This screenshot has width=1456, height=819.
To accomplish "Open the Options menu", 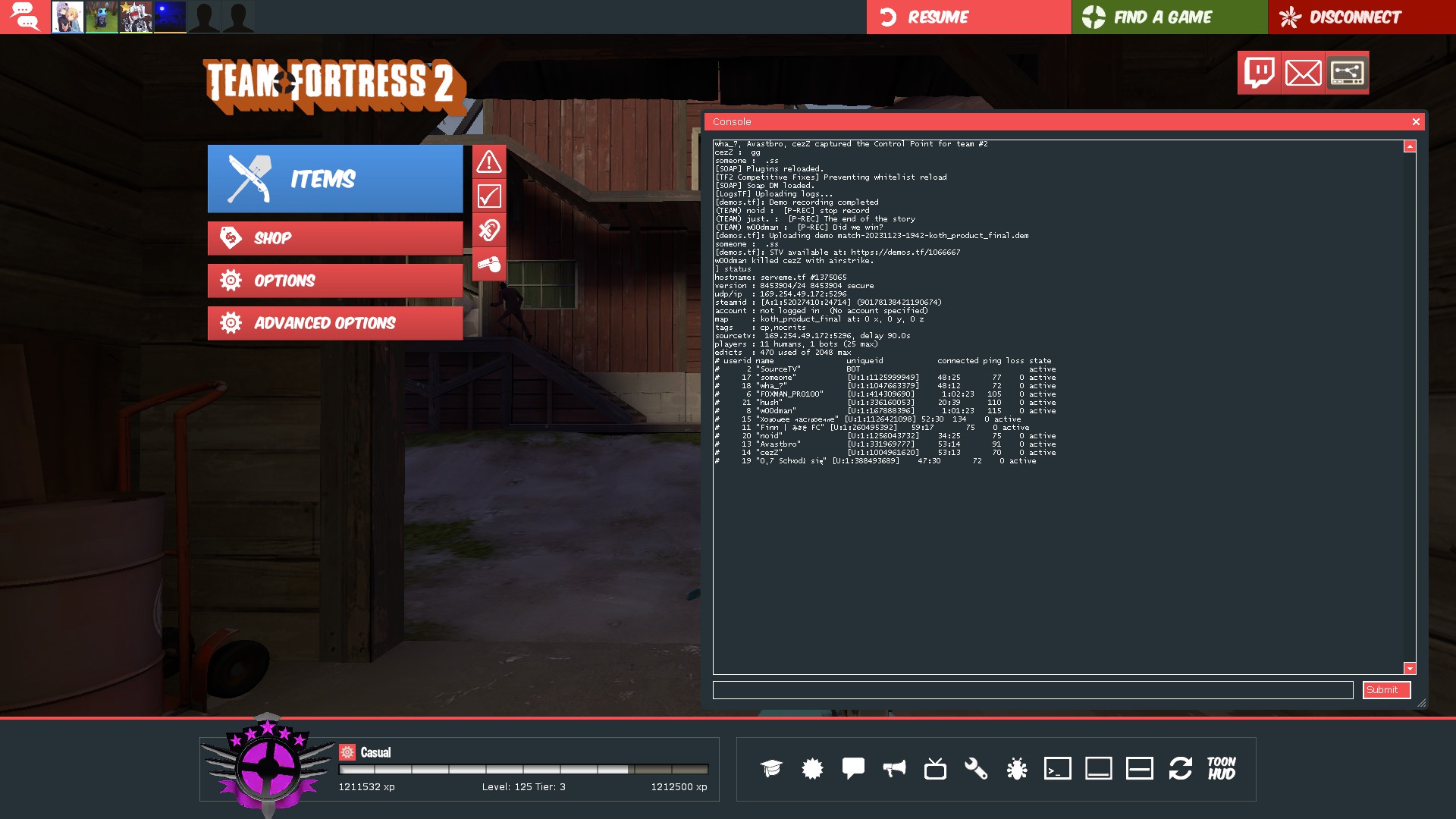I will [335, 281].
